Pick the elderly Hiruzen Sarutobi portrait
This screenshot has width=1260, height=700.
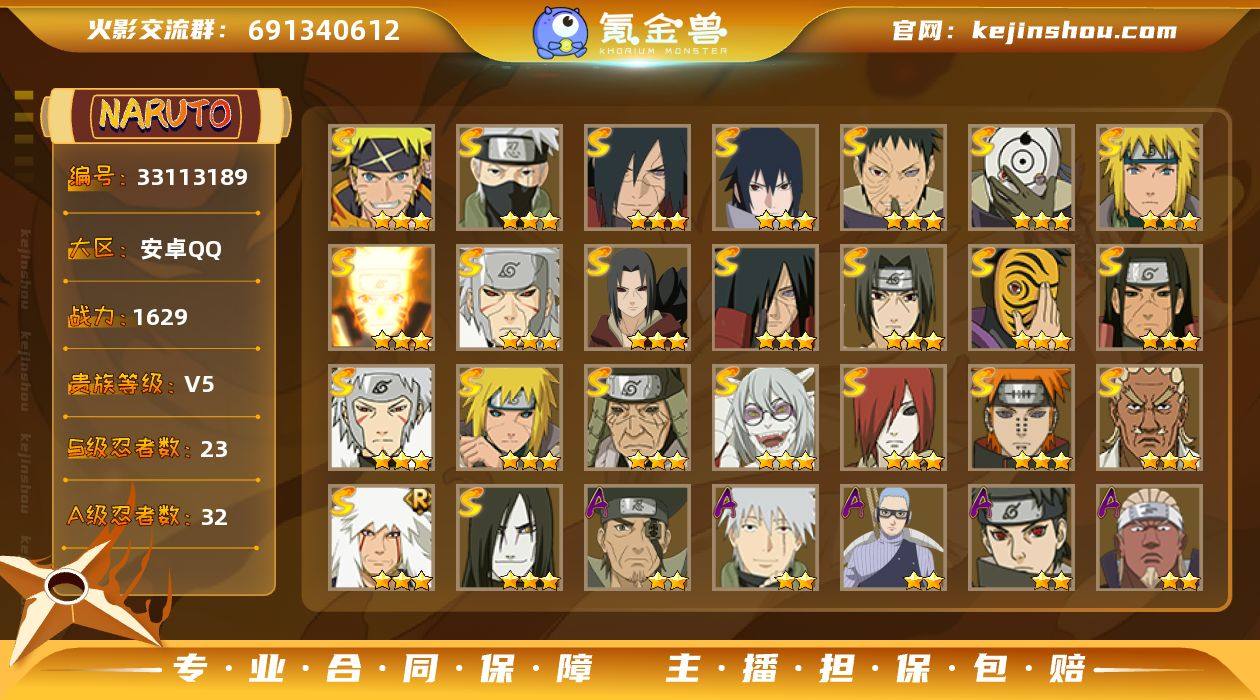pyautogui.click(x=637, y=418)
